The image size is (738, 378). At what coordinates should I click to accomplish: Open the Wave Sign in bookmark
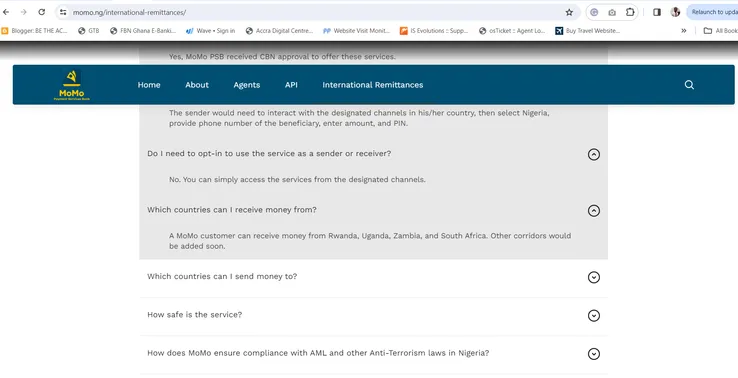click(x=210, y=31)
